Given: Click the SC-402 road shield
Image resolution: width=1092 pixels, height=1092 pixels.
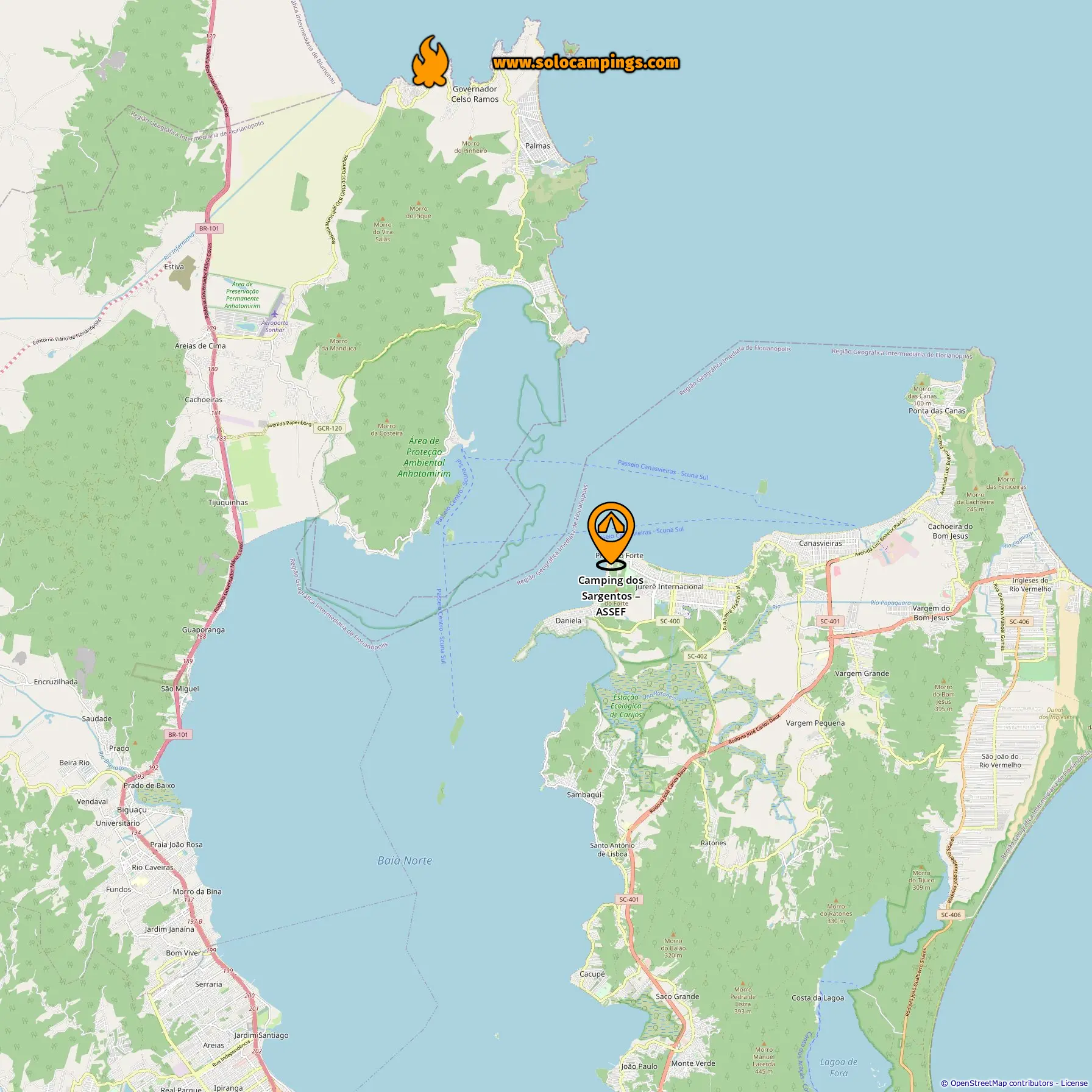Looking at the screenshot, I should click(697, 656).
